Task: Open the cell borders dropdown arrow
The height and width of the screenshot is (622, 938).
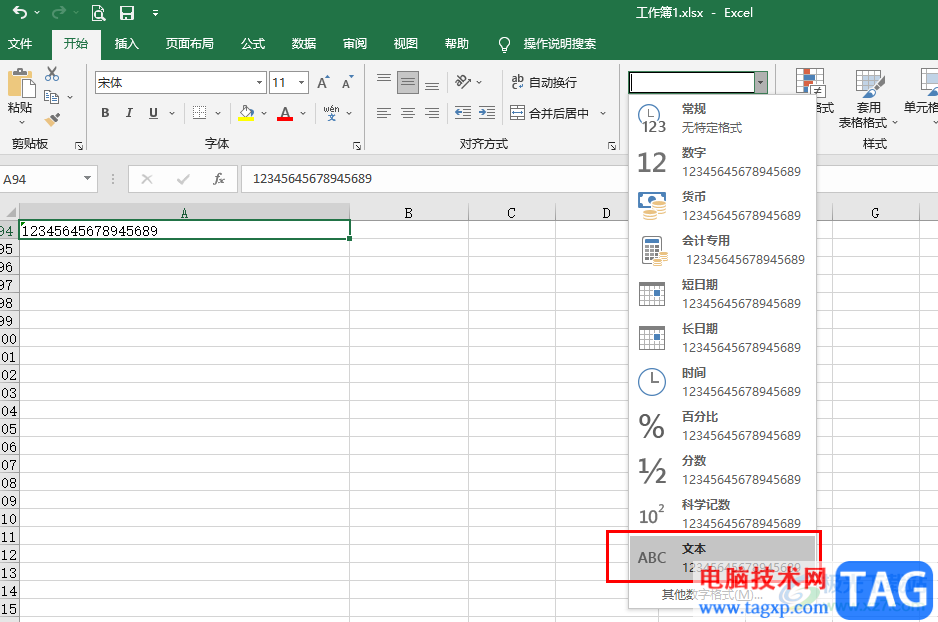Action: point(218,112)
